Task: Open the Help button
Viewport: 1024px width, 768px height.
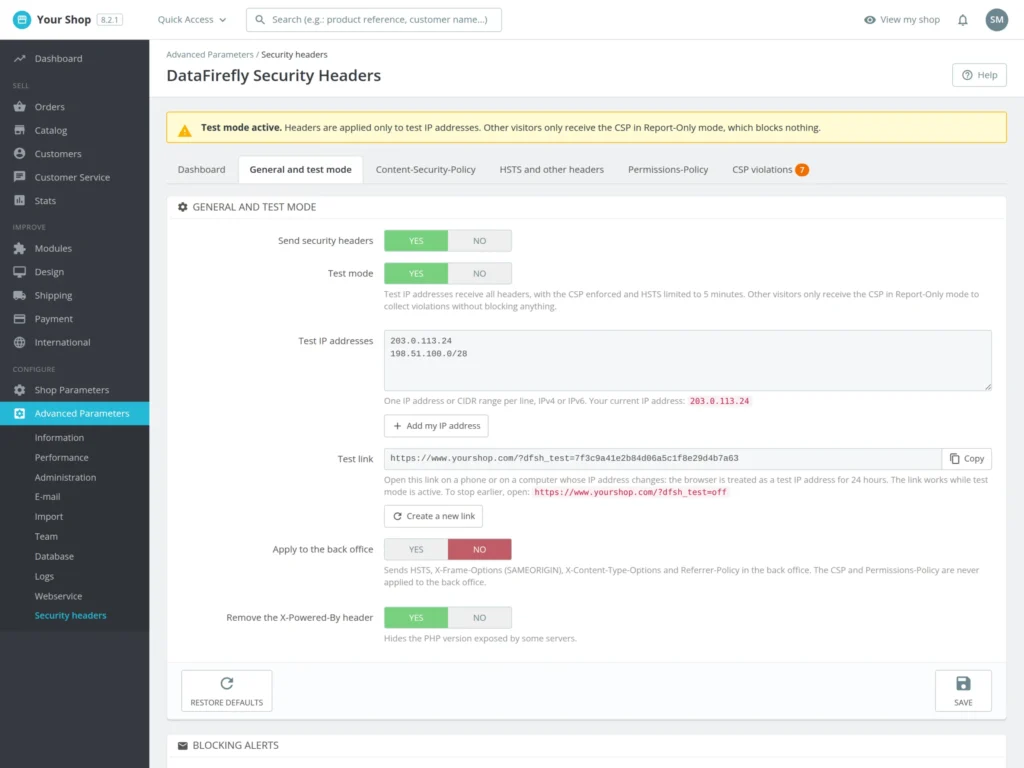Action: [979, 75]
